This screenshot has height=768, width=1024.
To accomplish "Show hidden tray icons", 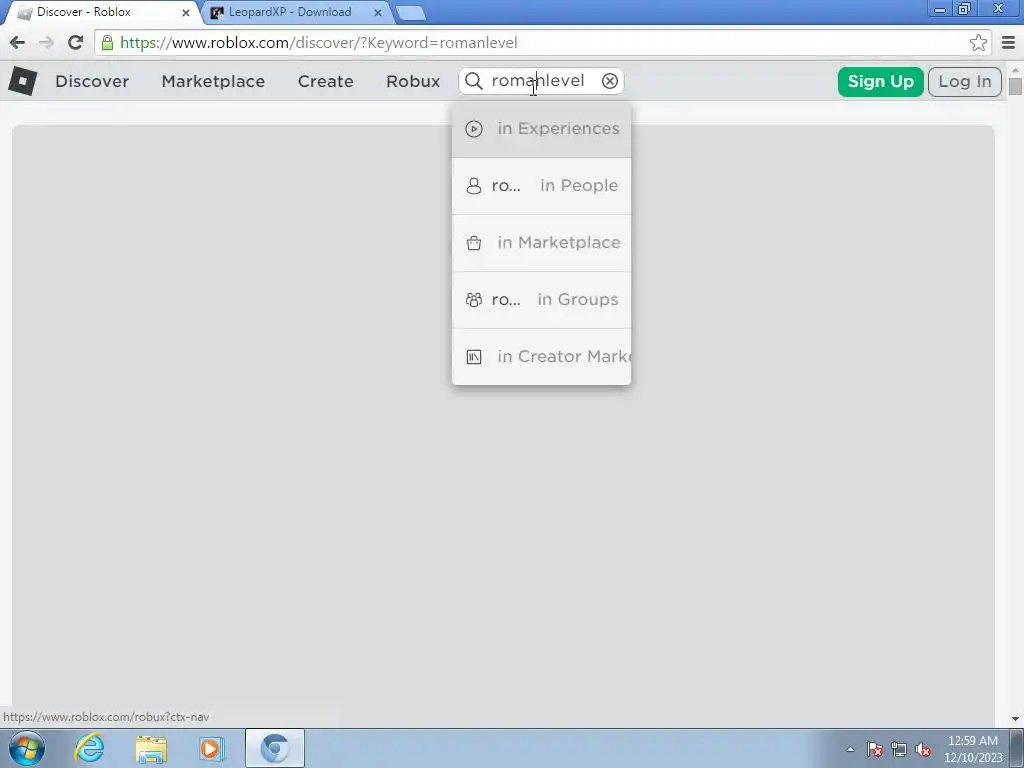I will [850, 749].
